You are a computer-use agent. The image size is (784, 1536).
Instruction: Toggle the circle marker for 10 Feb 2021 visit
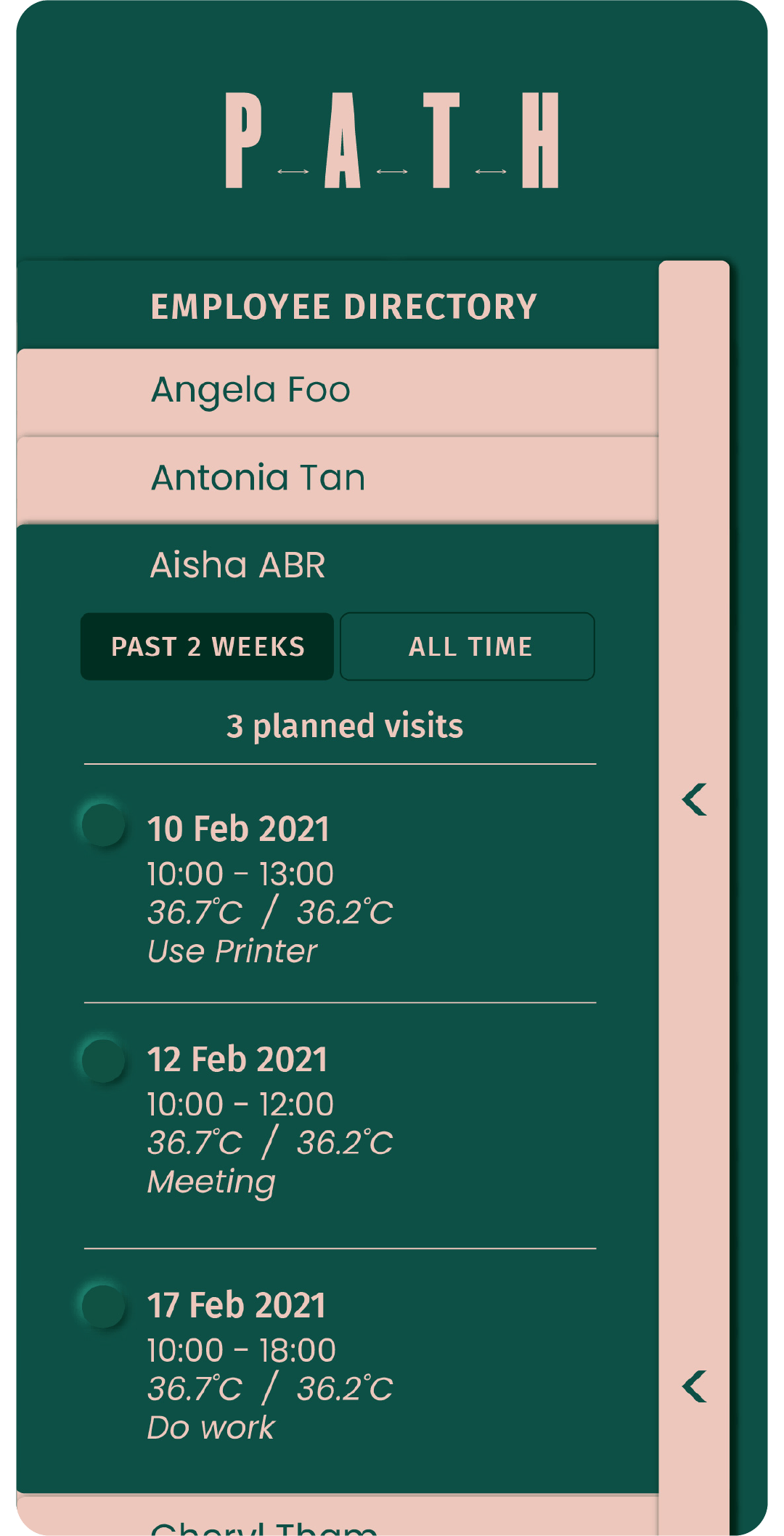(x=103, y=824)
